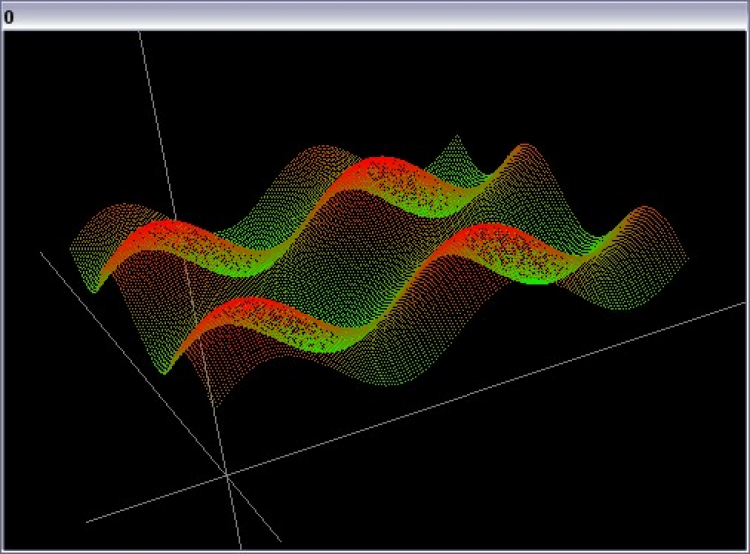Click the origin where the axis lines intersect

click(226, 476)
